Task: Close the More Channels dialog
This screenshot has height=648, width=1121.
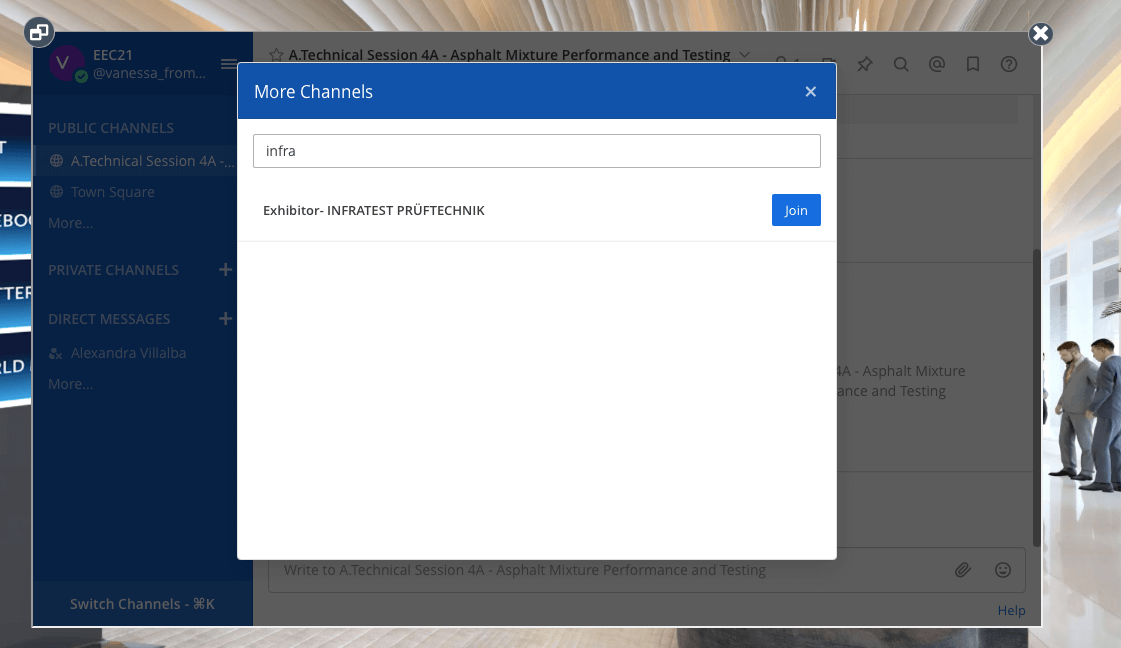Action: [x=811, y=92]
